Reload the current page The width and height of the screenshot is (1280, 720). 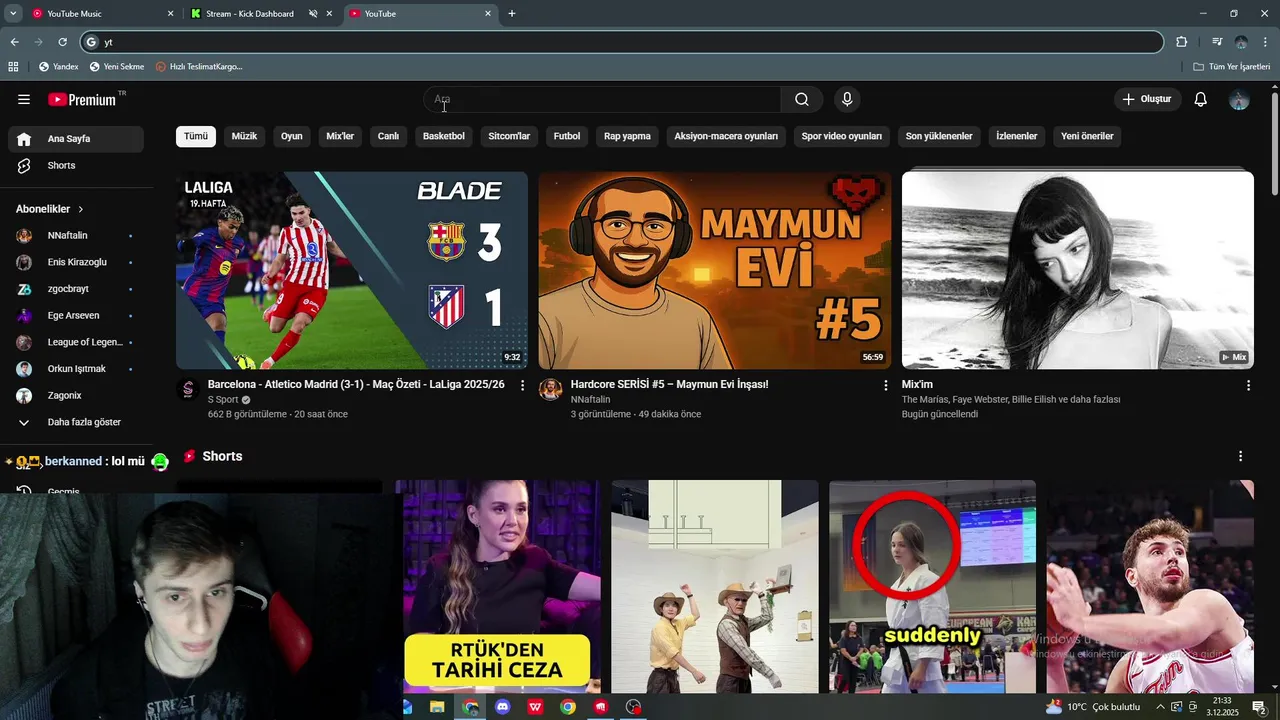tap(62, 42)
